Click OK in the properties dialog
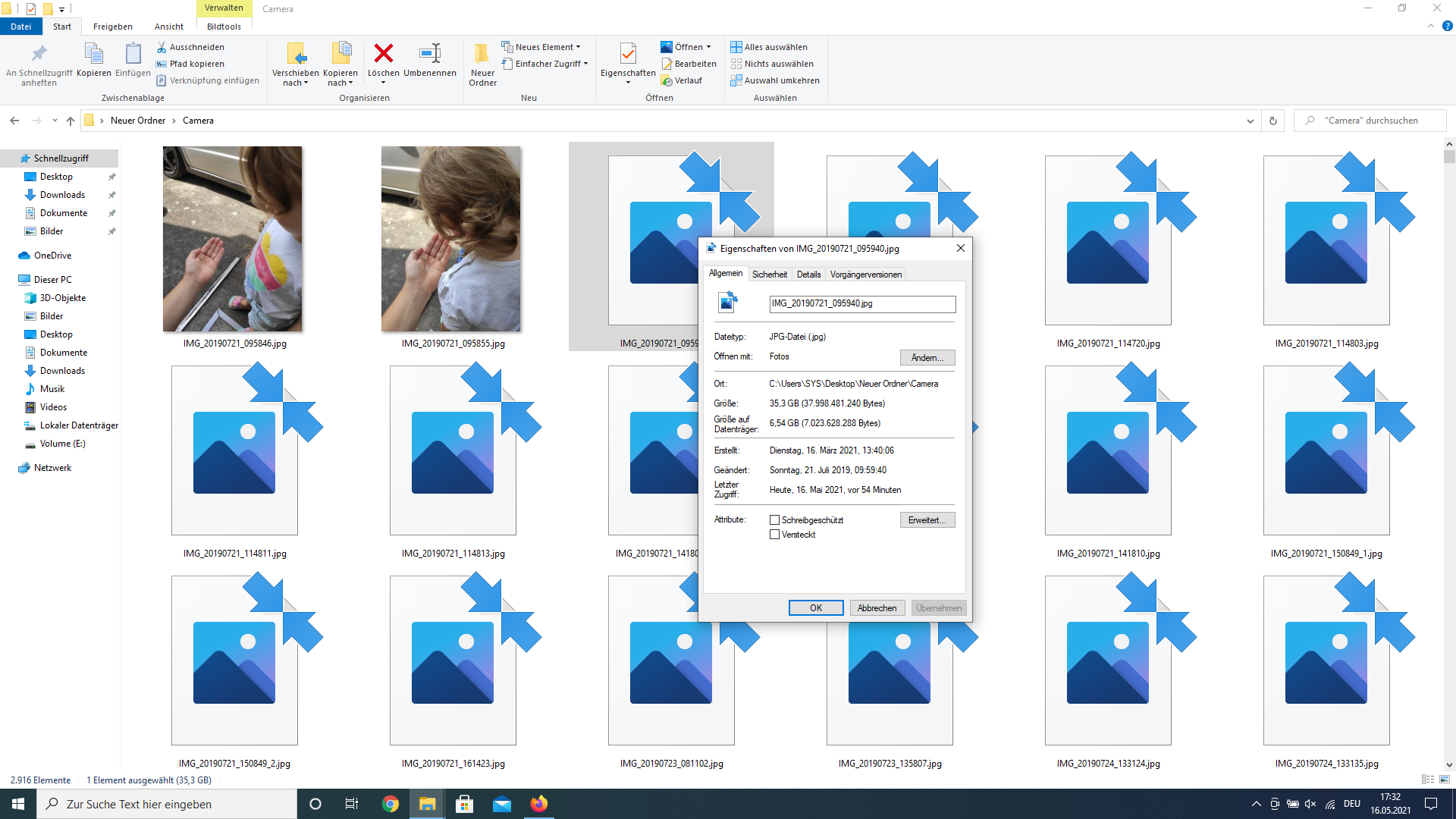This screenshot has width=1456, height=819. click(816, 608)
